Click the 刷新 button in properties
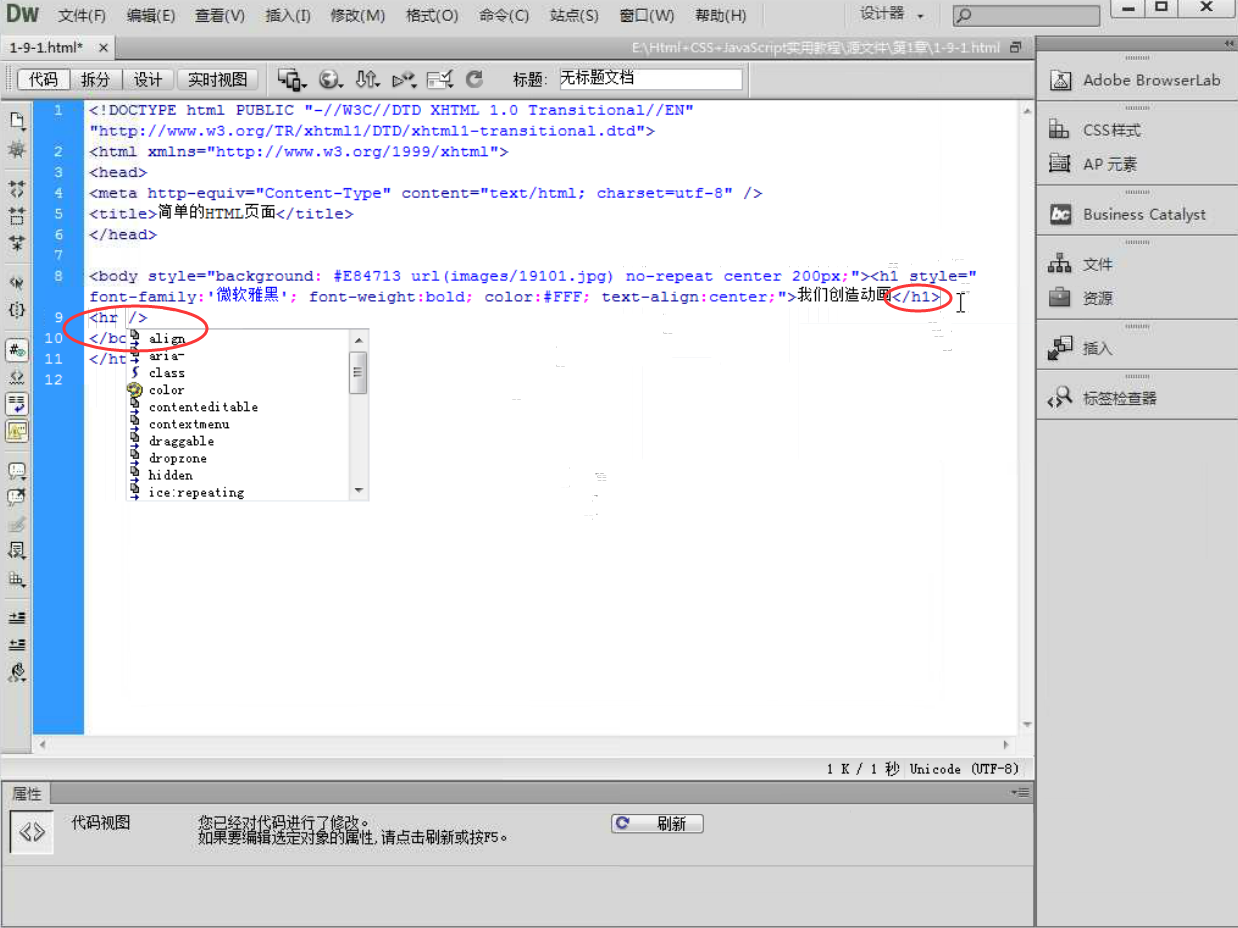The image size is (1238, 928). [657, 823]
